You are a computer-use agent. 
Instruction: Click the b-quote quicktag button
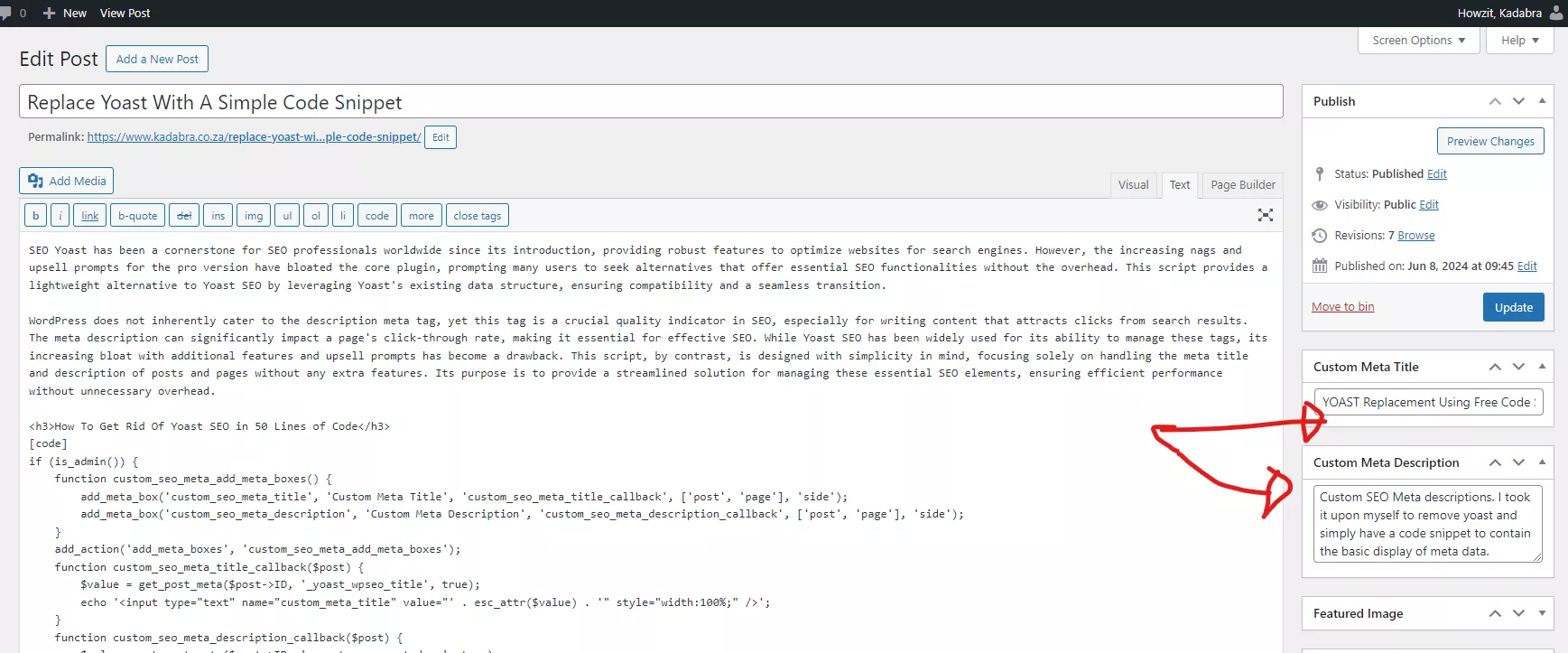click(138, 216)
